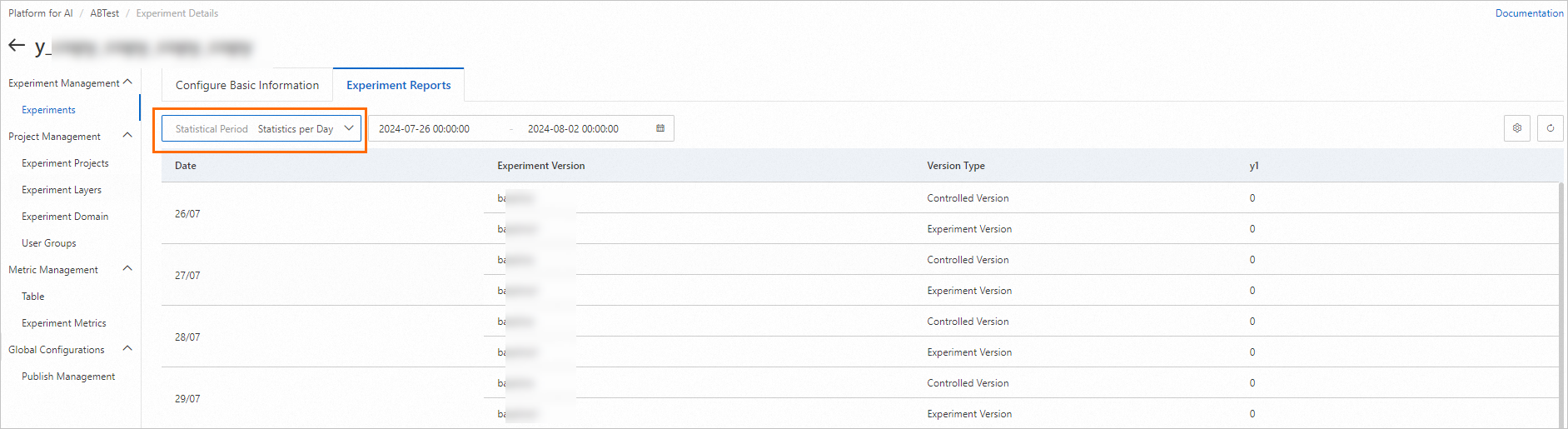
Task: Go to ABTest breadcrumb
Action: 104,13
